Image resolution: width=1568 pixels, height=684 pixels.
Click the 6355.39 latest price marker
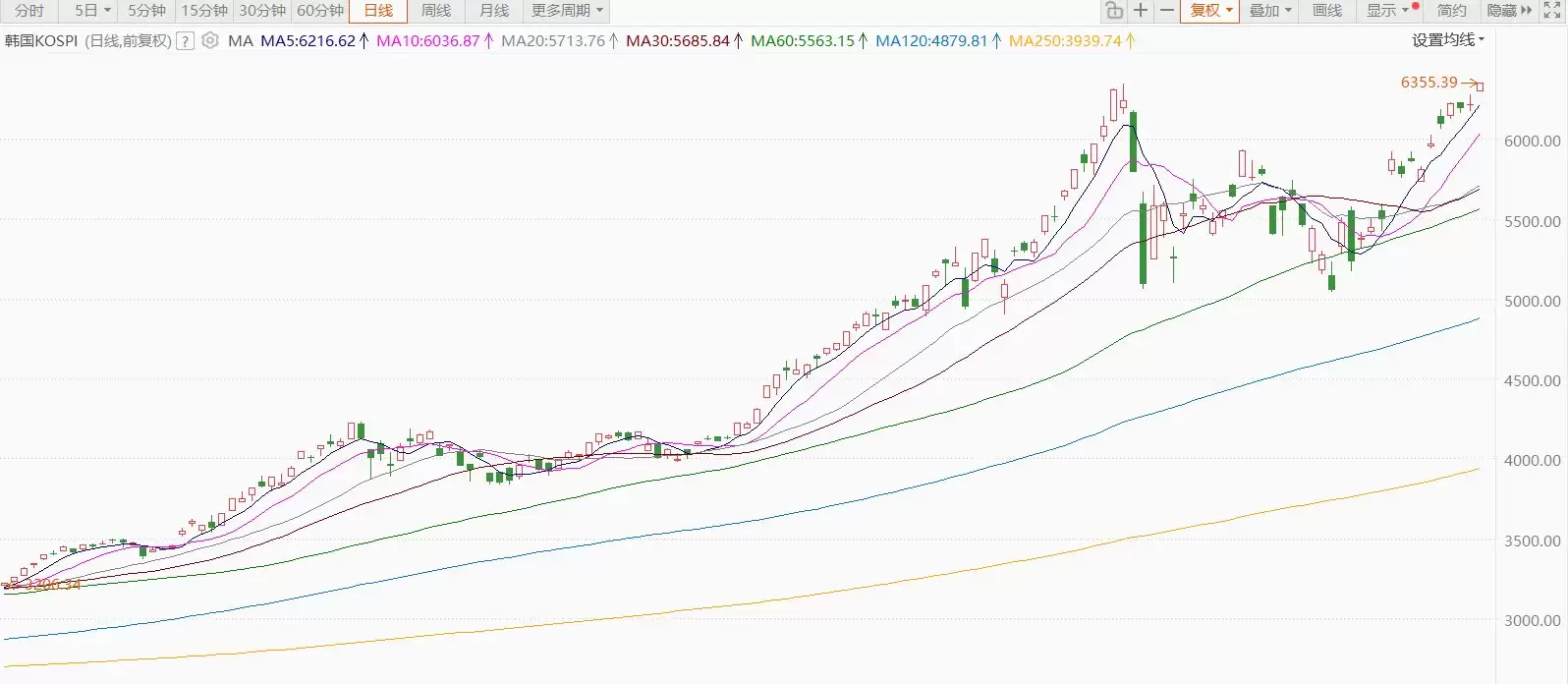click(x=1429, y=83)
